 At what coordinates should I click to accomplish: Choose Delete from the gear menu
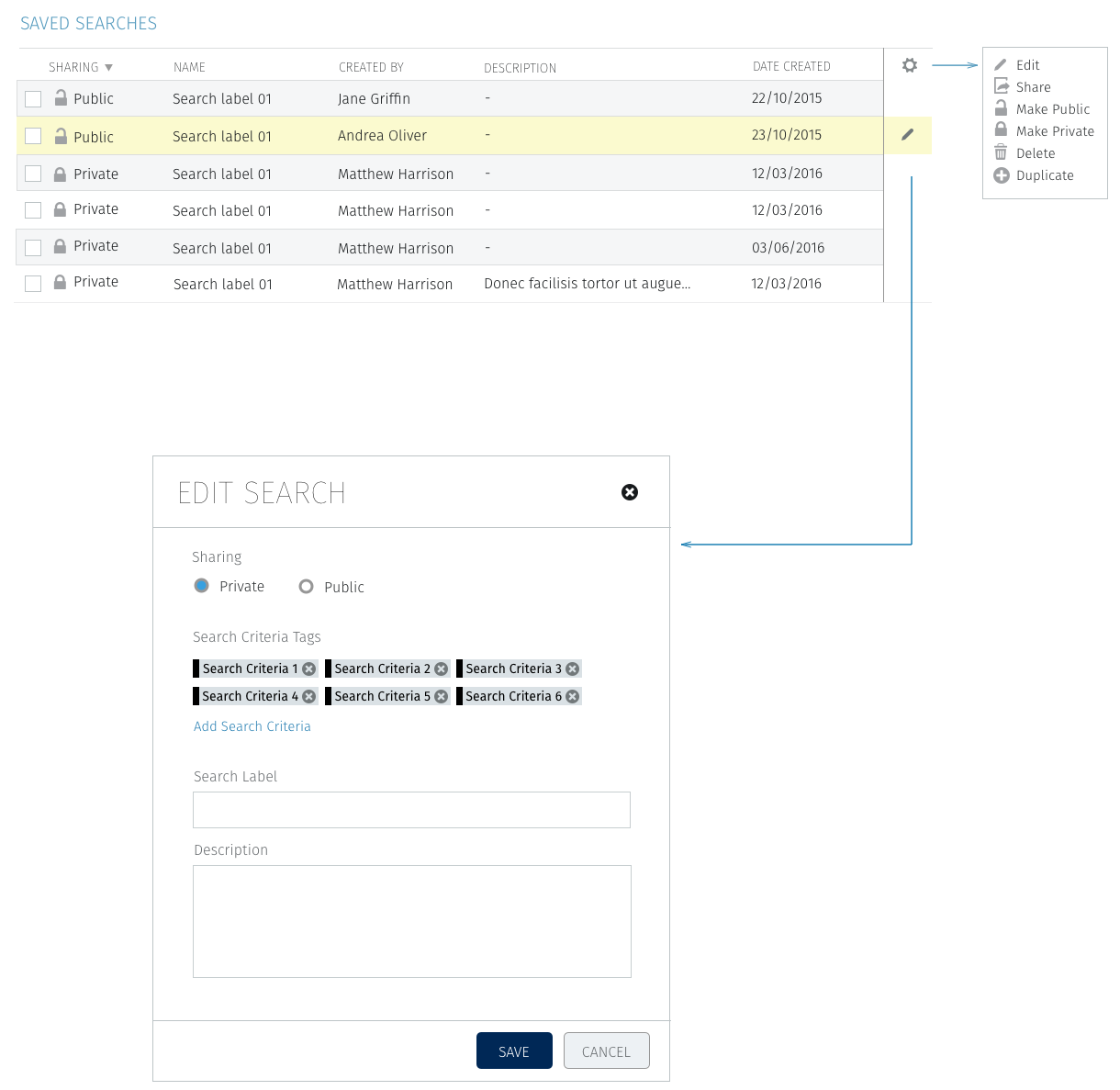pos(1036,153)
